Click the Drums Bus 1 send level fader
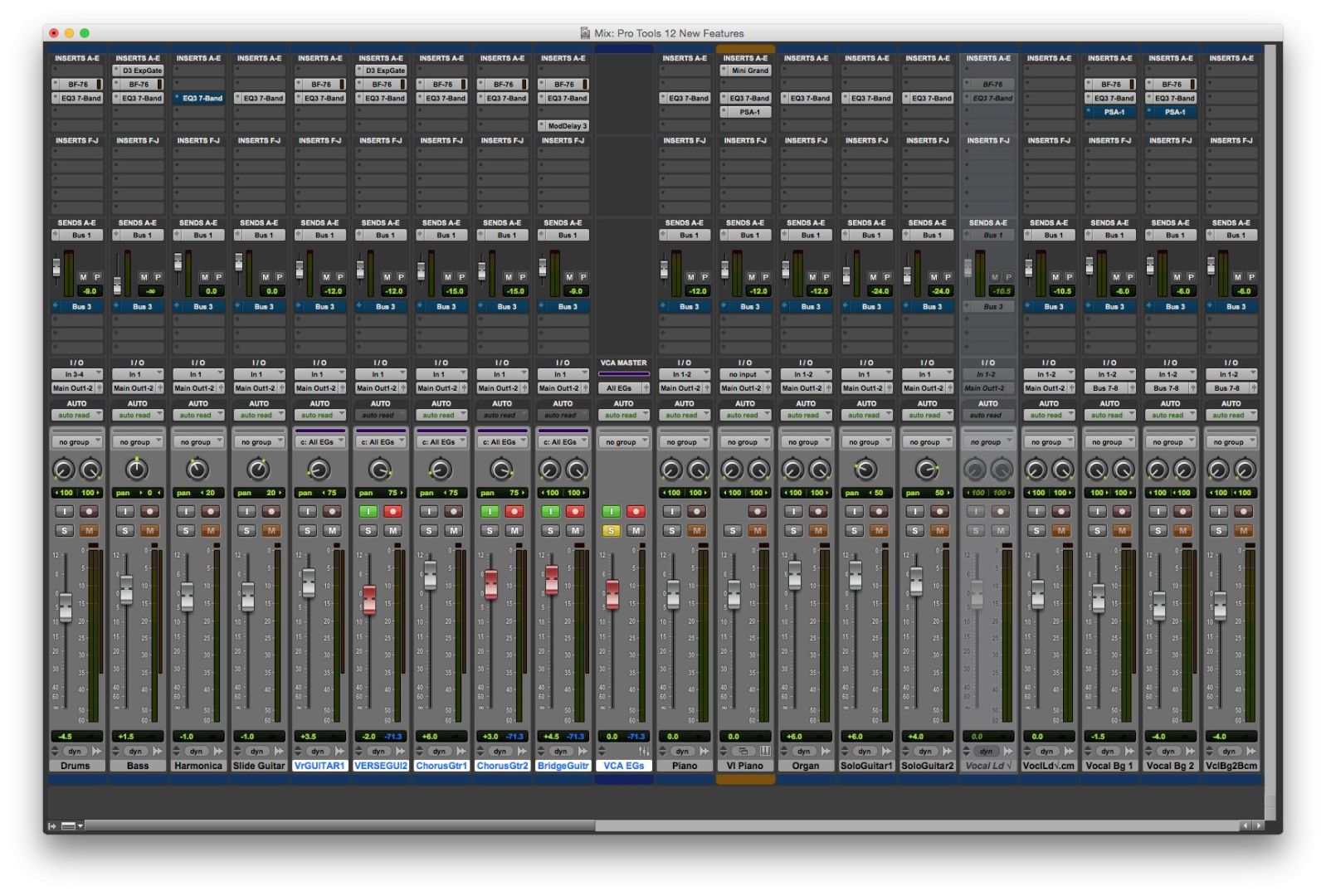The height and width of the screenshot is (896, 1326). (56, 267)
